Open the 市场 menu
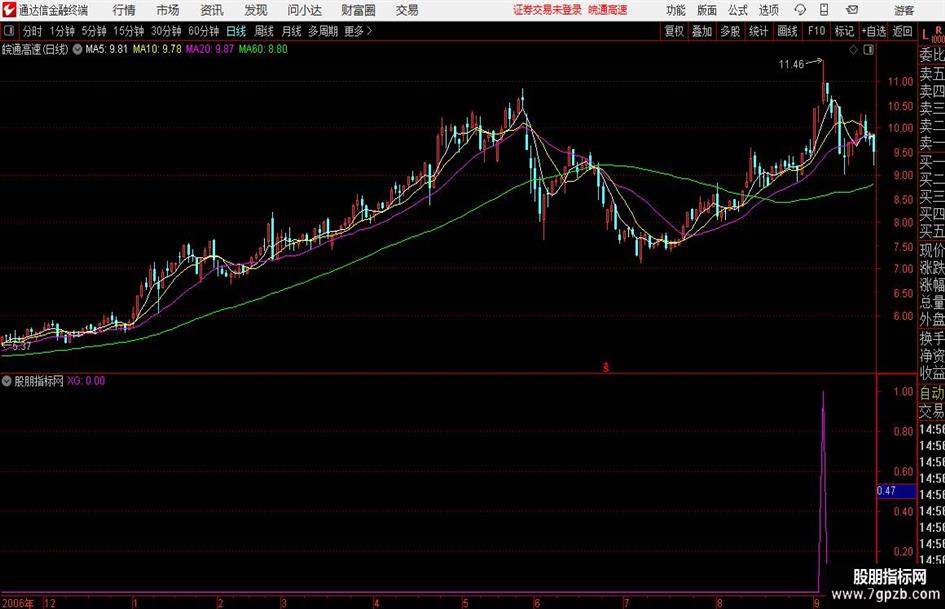 pos(168,10)
